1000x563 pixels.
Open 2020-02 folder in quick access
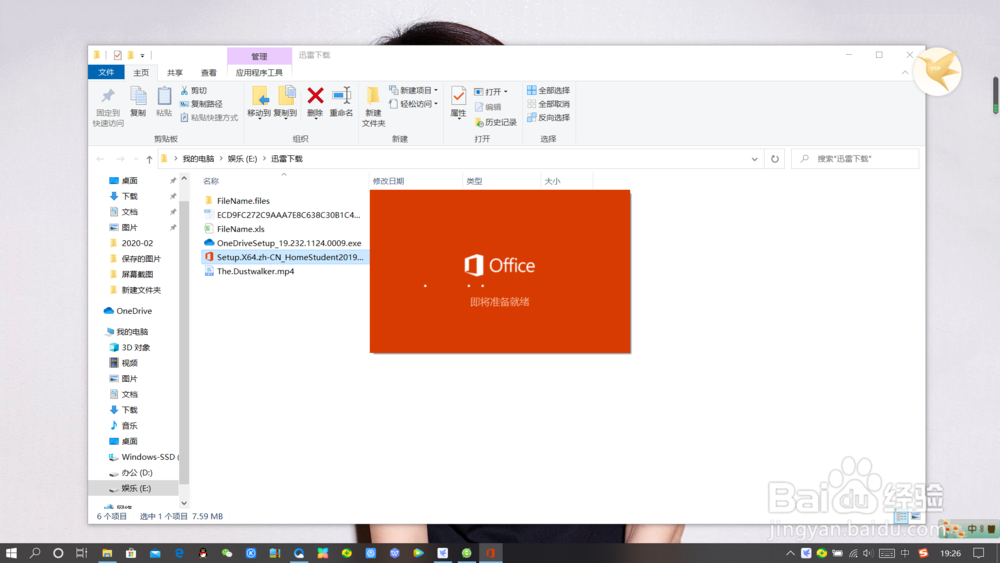(x=131, y=243)
